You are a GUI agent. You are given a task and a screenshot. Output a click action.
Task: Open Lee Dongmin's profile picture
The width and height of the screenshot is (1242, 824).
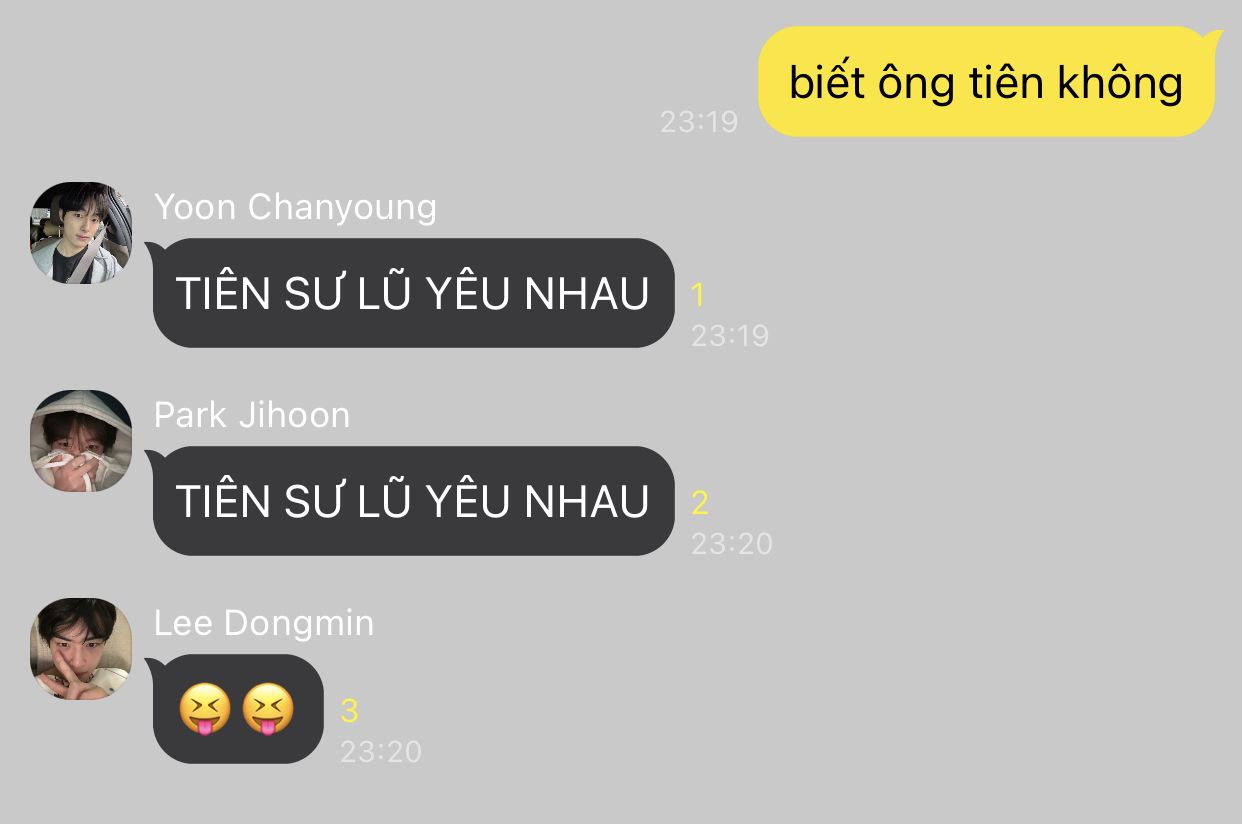pyautogui.click(x=81, y=649)
